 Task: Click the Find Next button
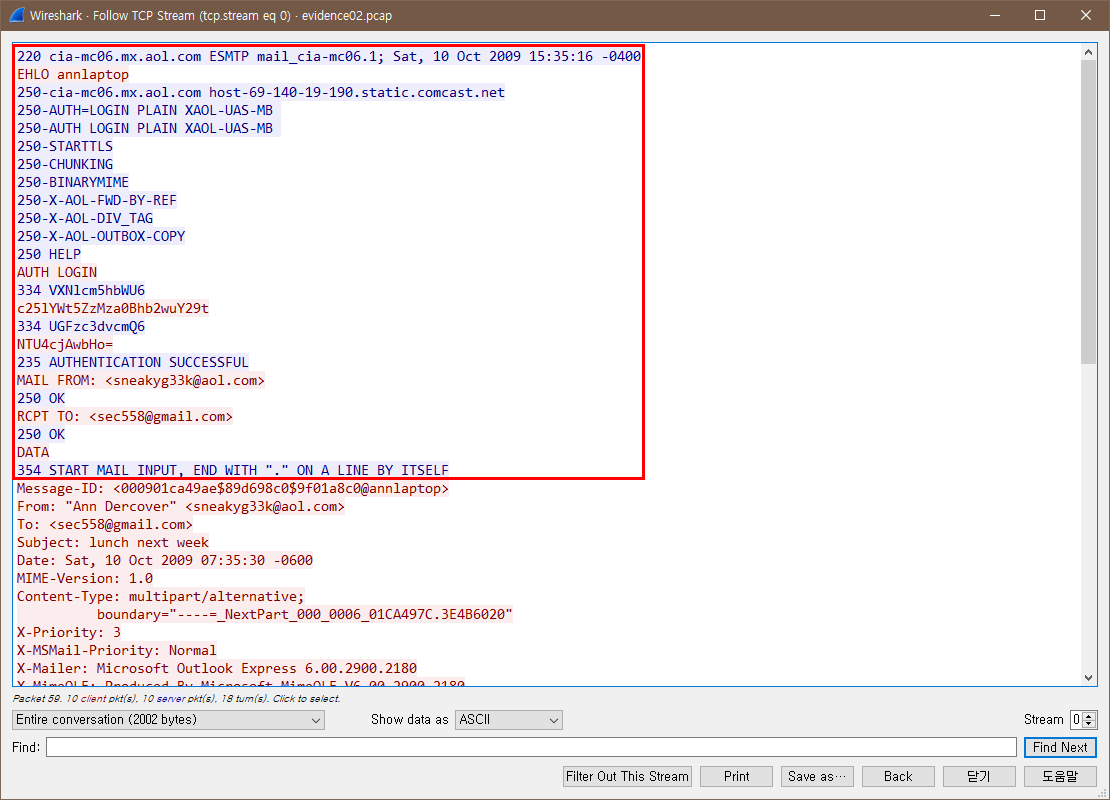(1060, 747)
